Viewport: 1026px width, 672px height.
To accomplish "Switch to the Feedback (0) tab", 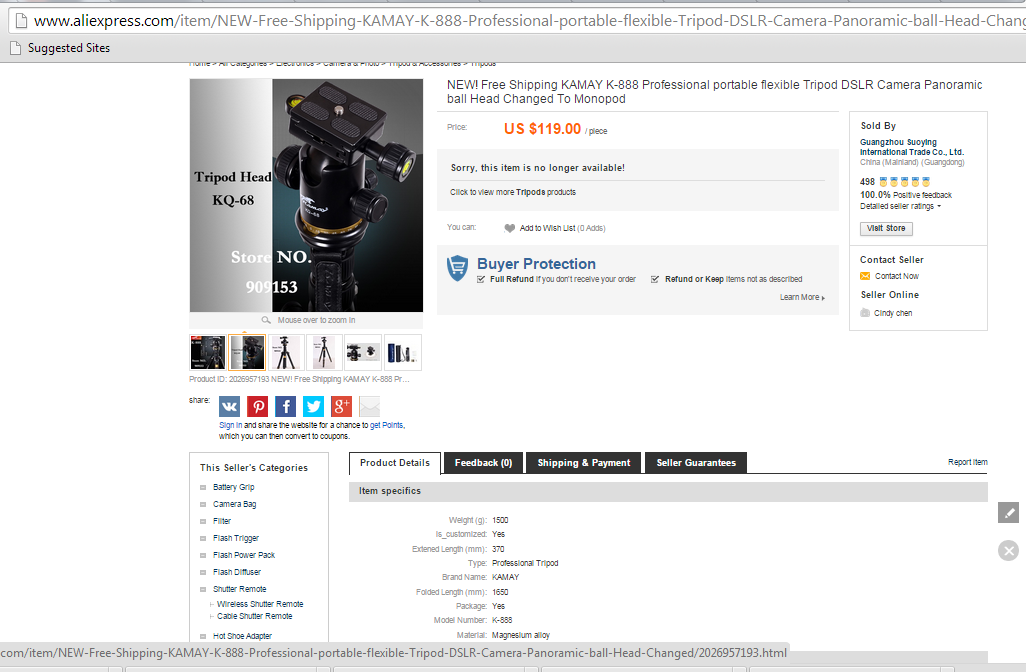I will pos(484,463).
